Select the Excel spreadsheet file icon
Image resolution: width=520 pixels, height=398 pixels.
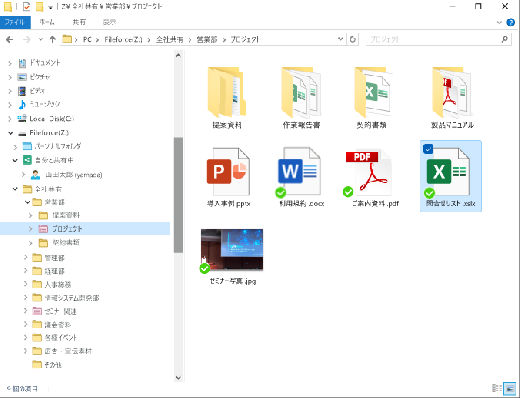point(448,172)
